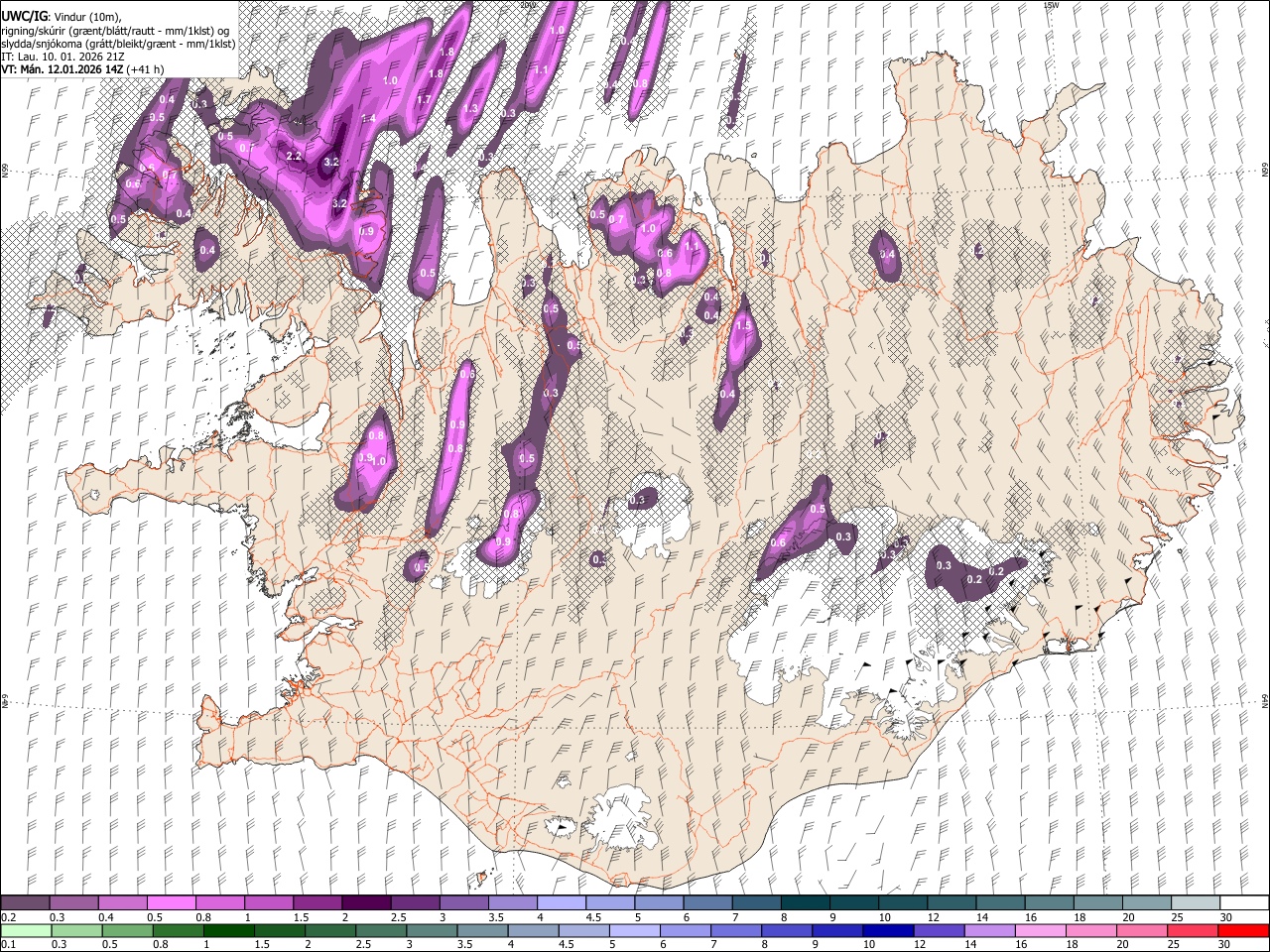Click the '0.2' label in the snow legend
Screen dimensions: 1270x952
(8, 917)
